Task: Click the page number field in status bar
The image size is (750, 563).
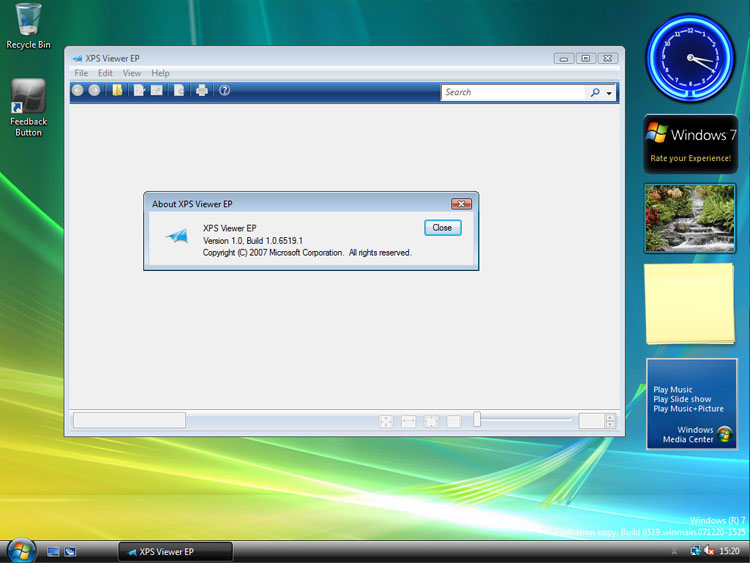Action: [129, 420]
